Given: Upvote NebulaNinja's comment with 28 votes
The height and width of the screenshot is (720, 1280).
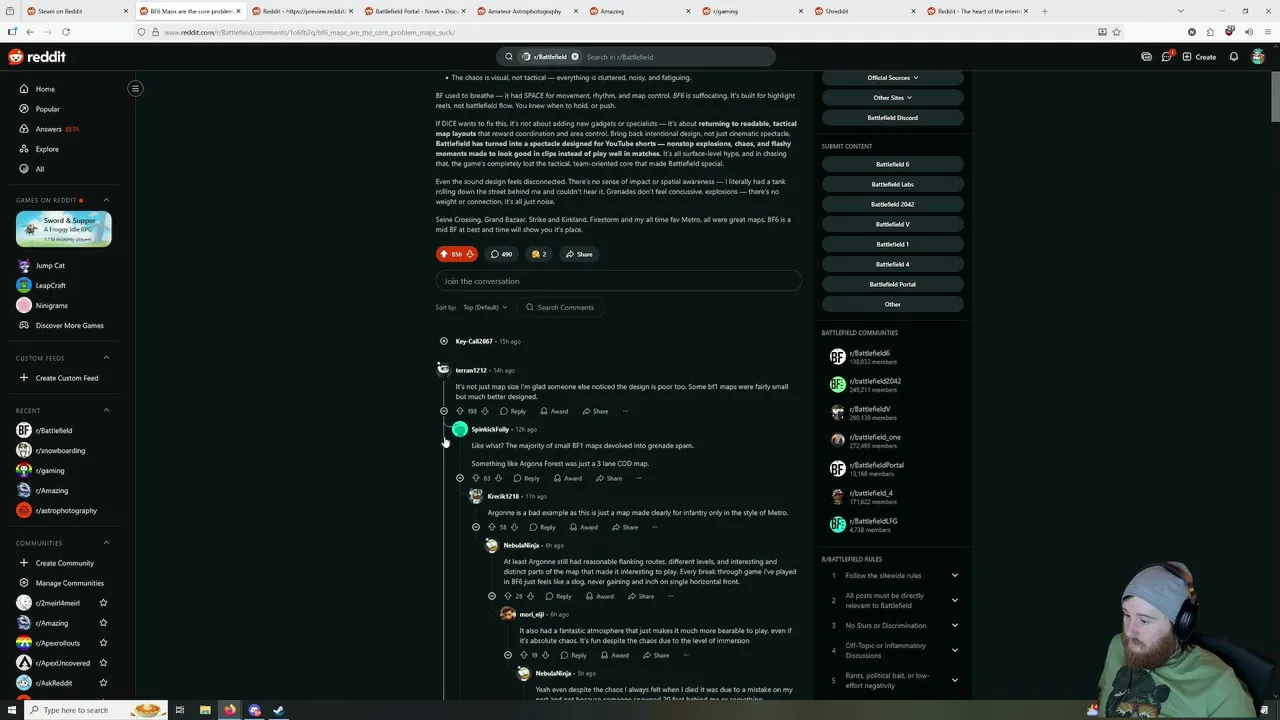Looking at the screenshot, I should tap(507, 596).
